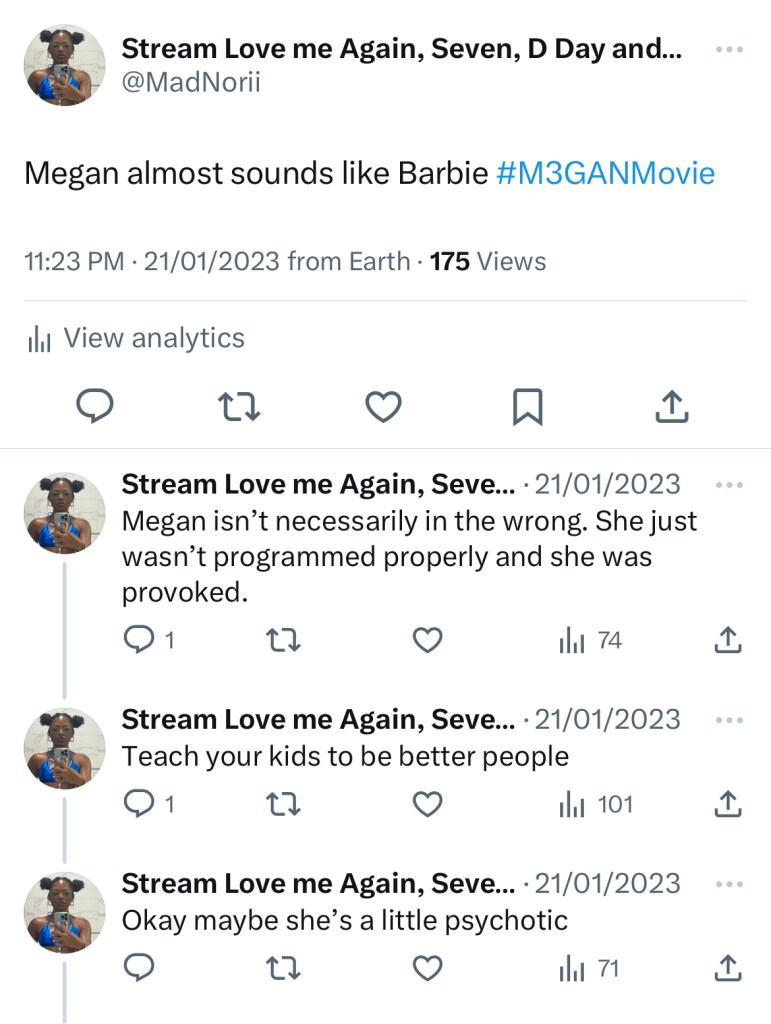Open the @MadNorii profile handle
The height and width of the screenshot is (1024, 771).
(x=190, y=82)
